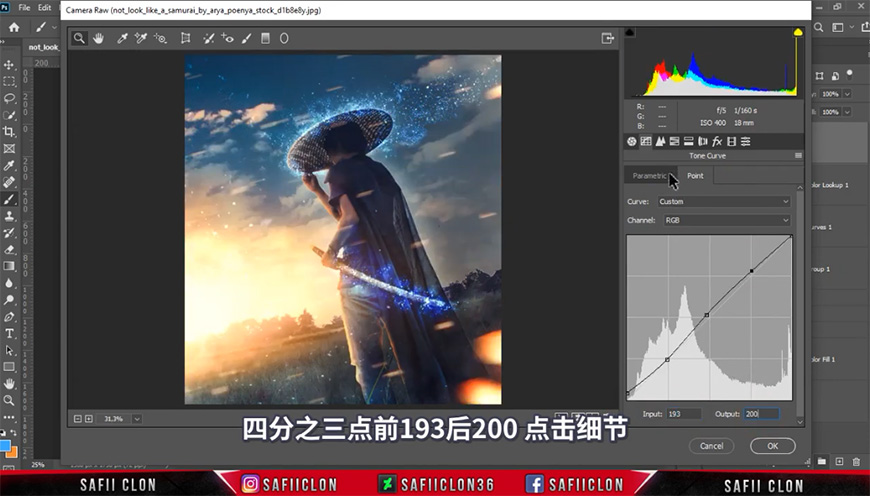Viewport: 870px width, 496px height.
Task: Click the Input value field
Action: [684, 414]
